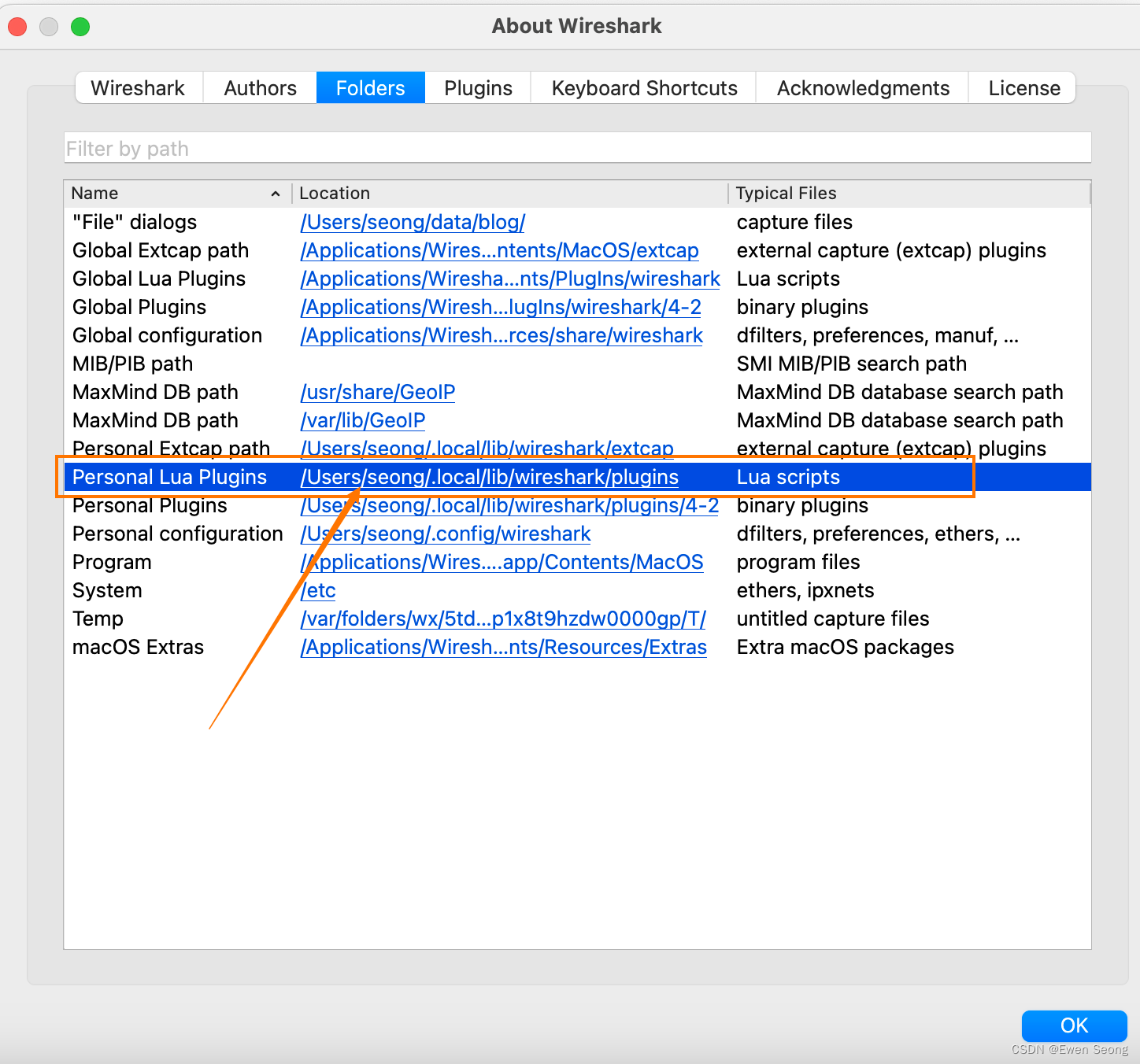Select the Global configuration row name
Viewport: 1140px width, 1064px height.
pyautogui.click(x=167, y=335)
